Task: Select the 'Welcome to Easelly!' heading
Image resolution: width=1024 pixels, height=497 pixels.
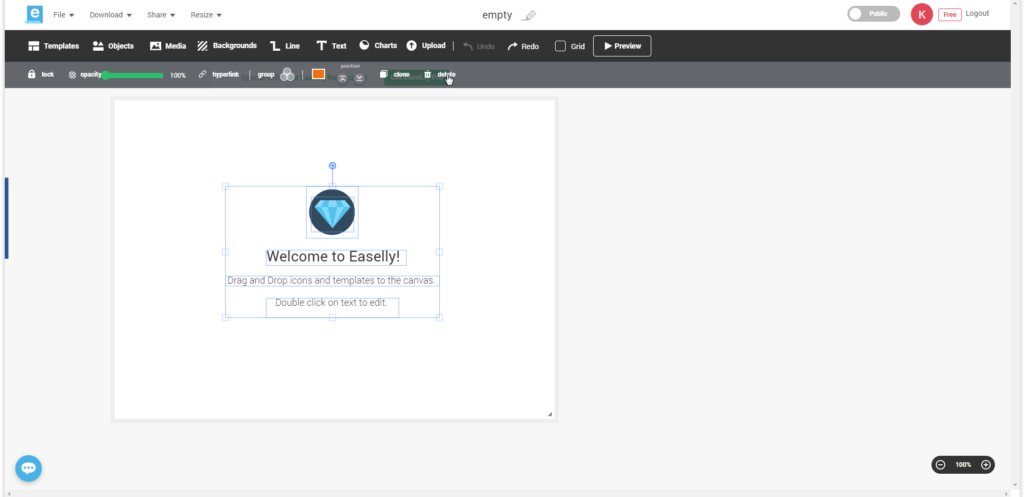Action: point(333,257)
